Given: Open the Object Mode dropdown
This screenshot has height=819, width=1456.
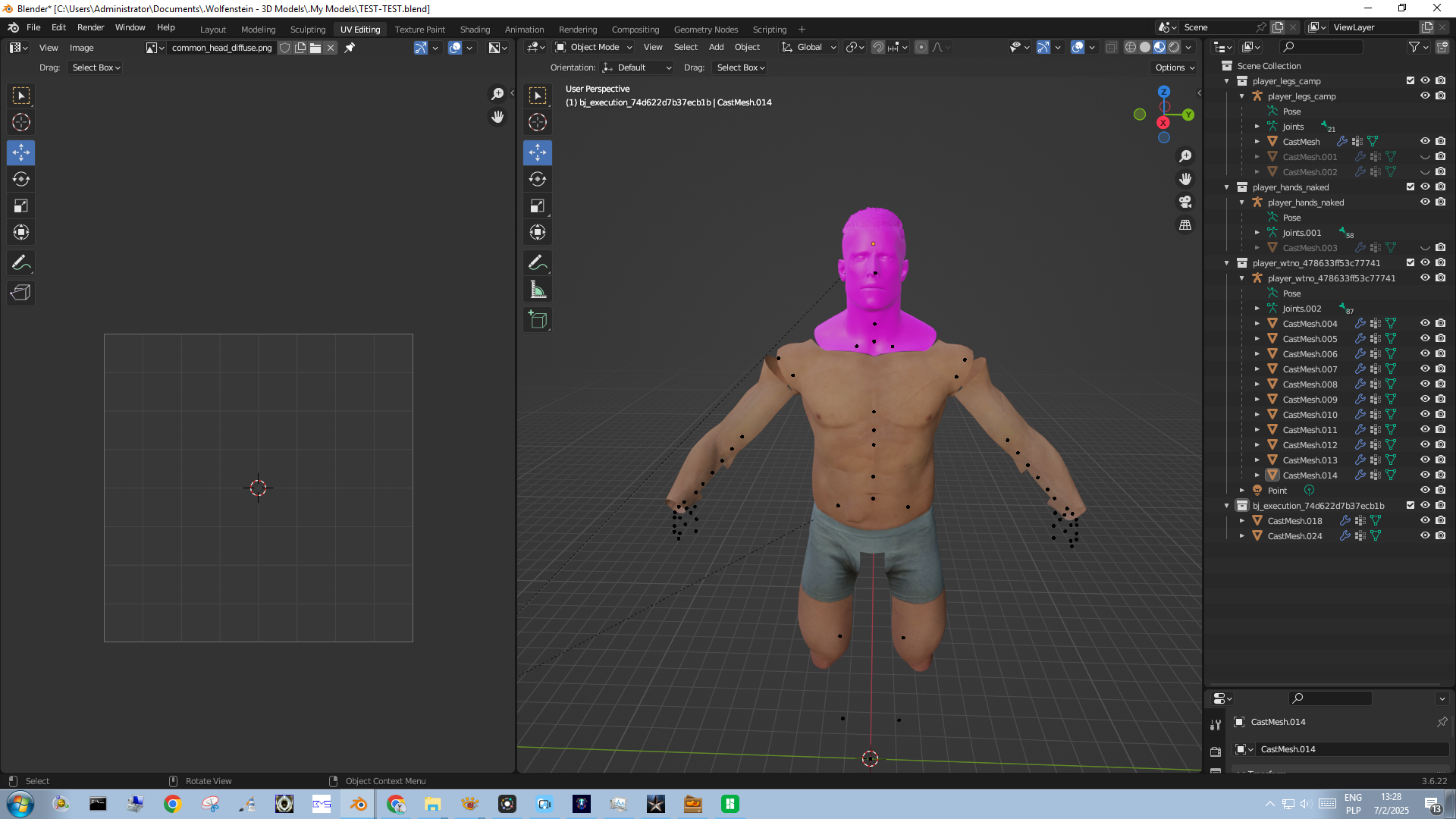Looking at the screenshot, I should tap(594, 47).
